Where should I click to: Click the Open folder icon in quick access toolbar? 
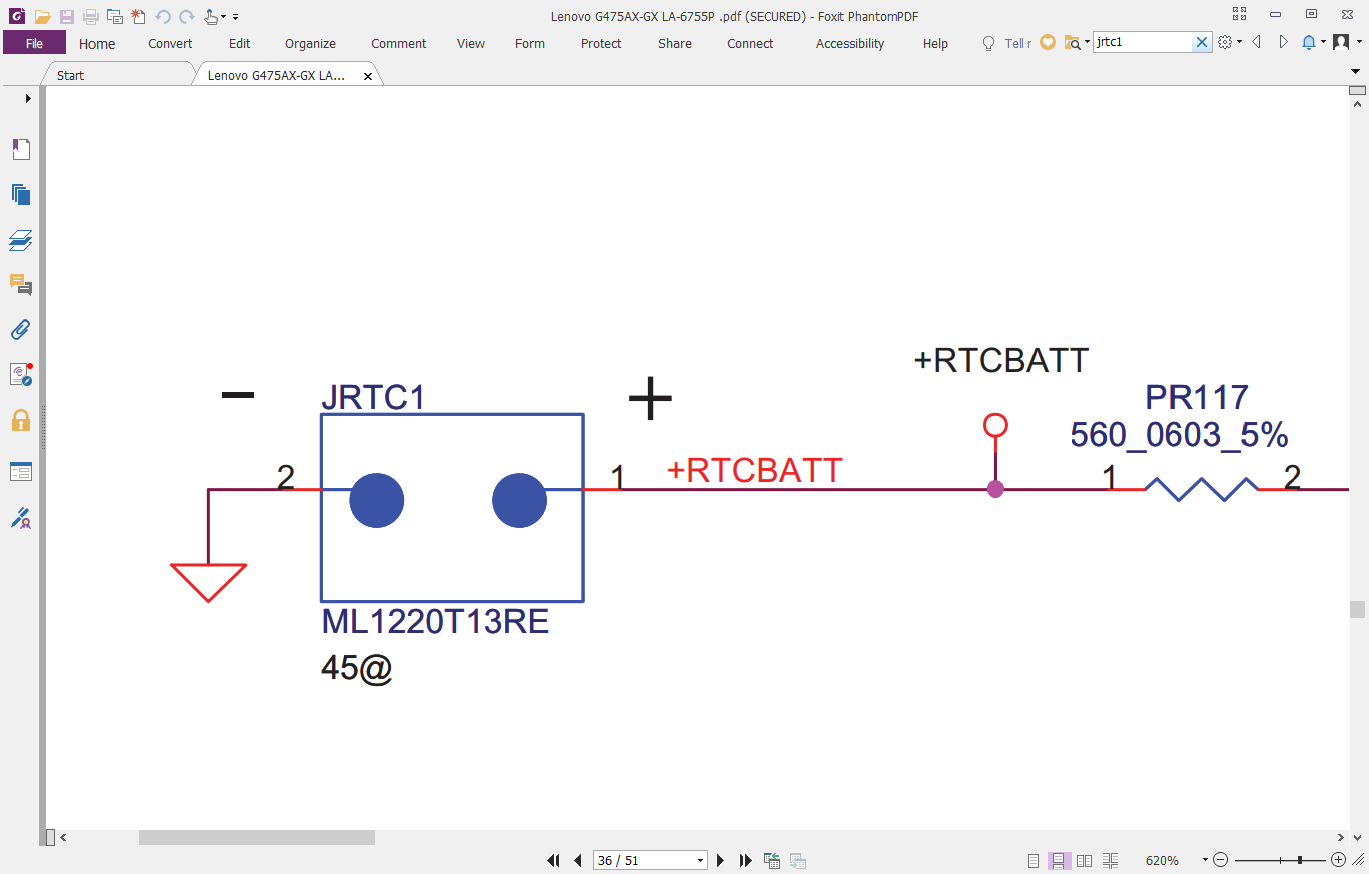click(x=42, y=16)
